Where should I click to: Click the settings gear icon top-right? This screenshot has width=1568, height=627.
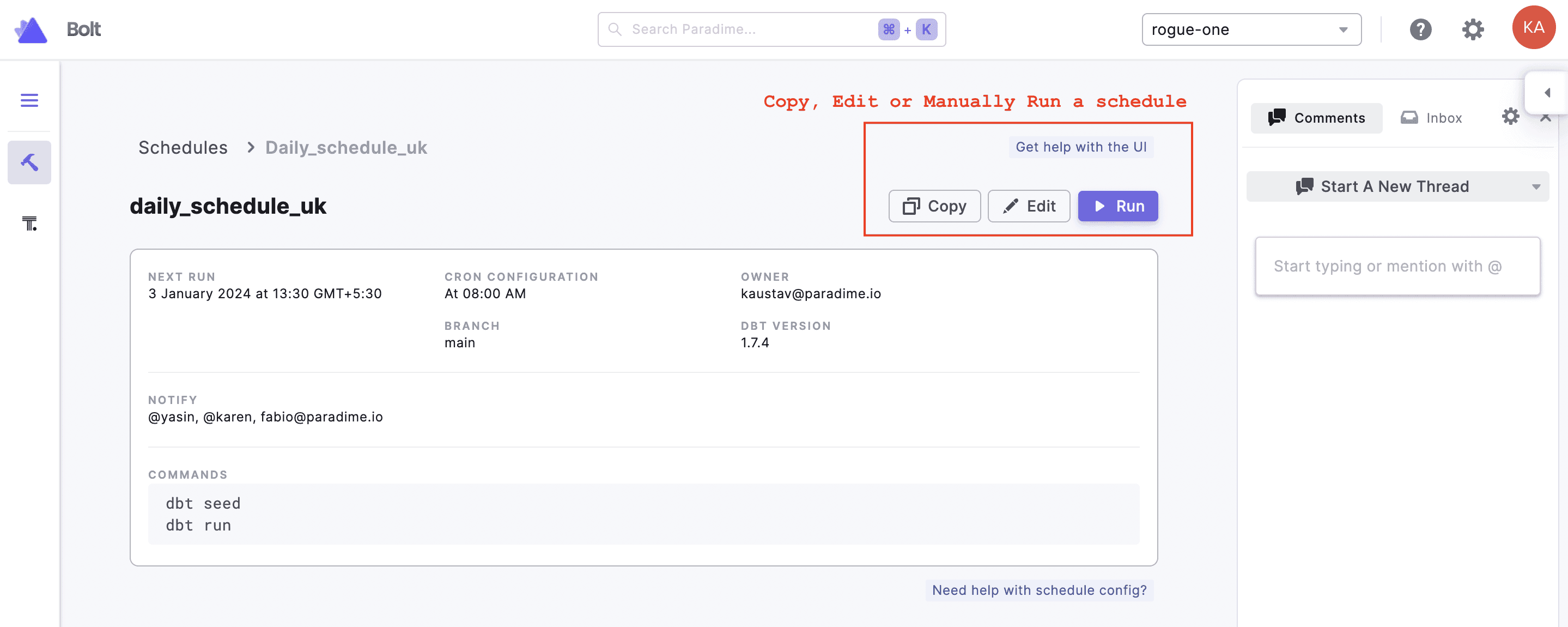pos(1474,28)
